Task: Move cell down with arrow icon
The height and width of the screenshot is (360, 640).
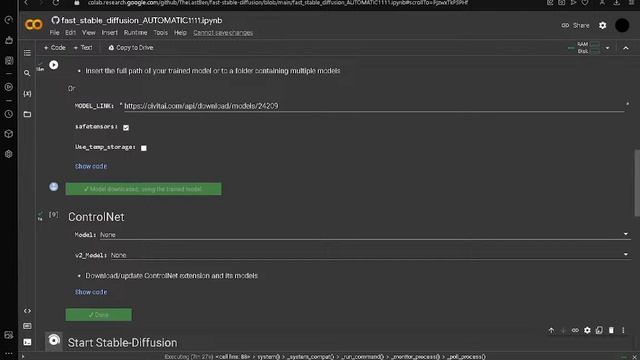Action: point(563,330)
